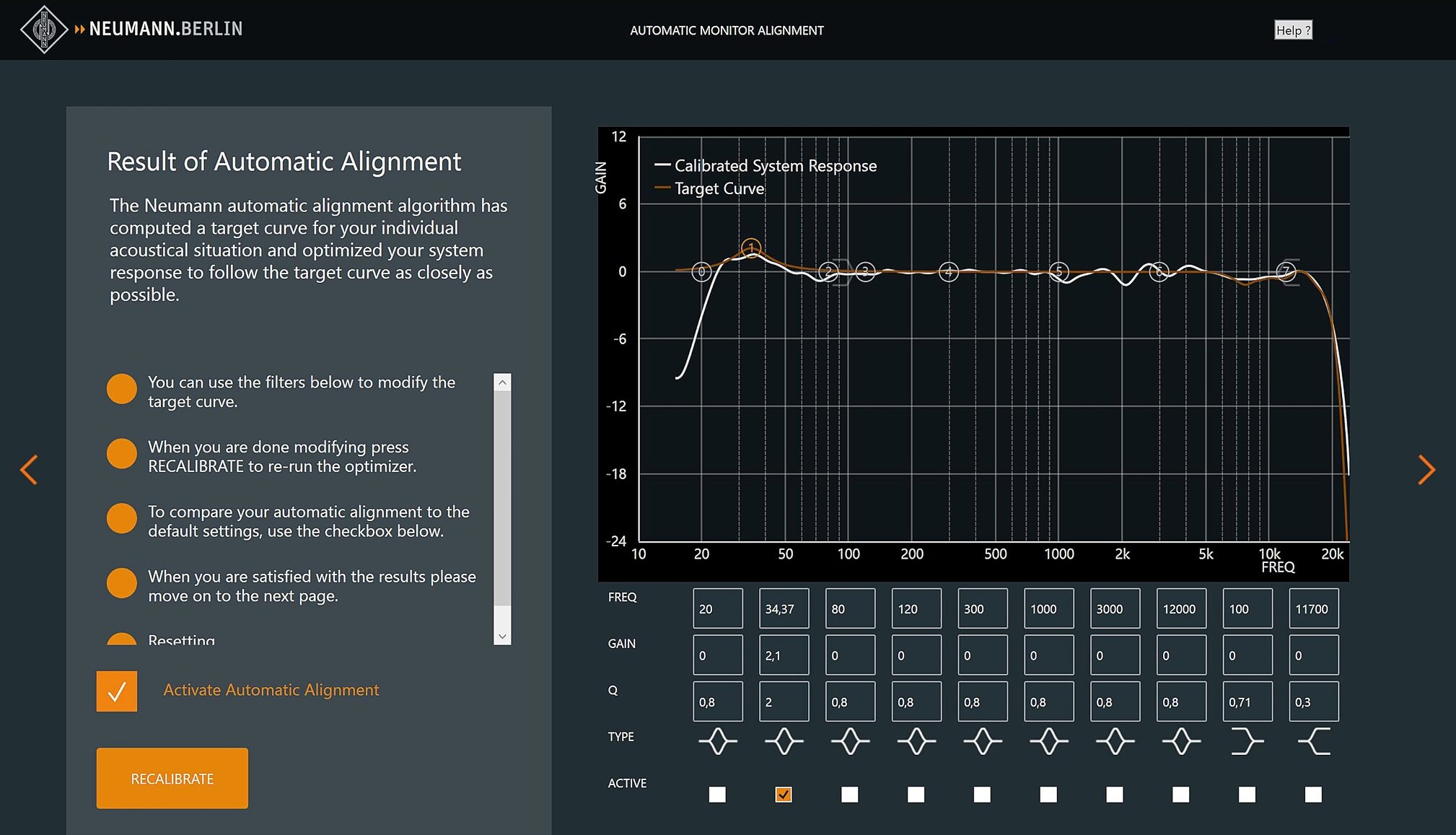This screenshot has height=835, width=1456.
Task: Enable the 11700 Hz shelf filter active checkbox
Action: tap(1313, 795)
